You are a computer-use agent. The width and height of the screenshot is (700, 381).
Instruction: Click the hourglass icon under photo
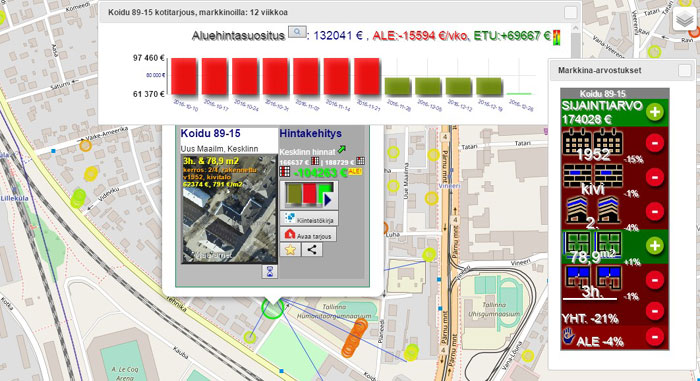pyautogui.click(x=270, y=271)
